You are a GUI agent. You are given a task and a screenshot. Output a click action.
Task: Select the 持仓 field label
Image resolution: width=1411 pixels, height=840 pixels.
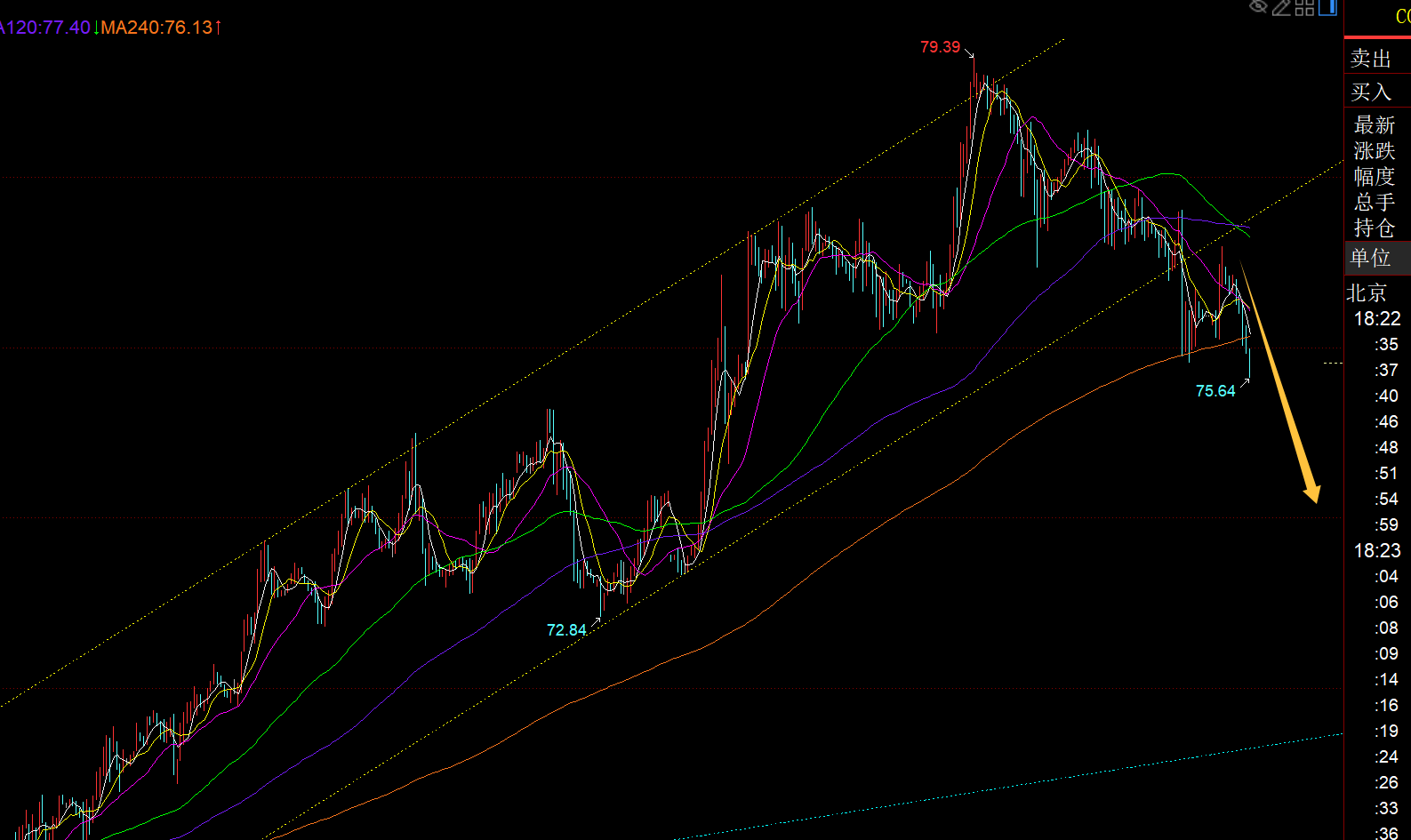pyautogui.click(x=1375, y=228)
